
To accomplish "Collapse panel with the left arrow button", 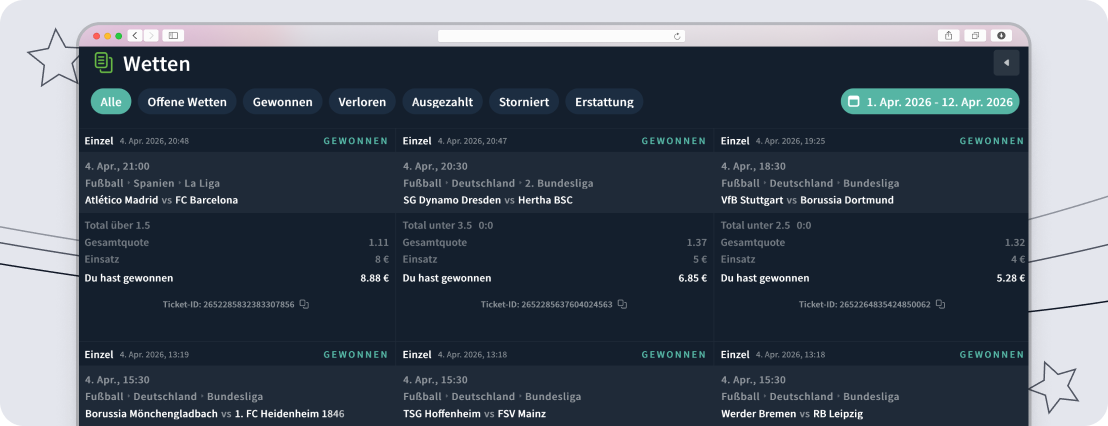I will pos(1006,63).
